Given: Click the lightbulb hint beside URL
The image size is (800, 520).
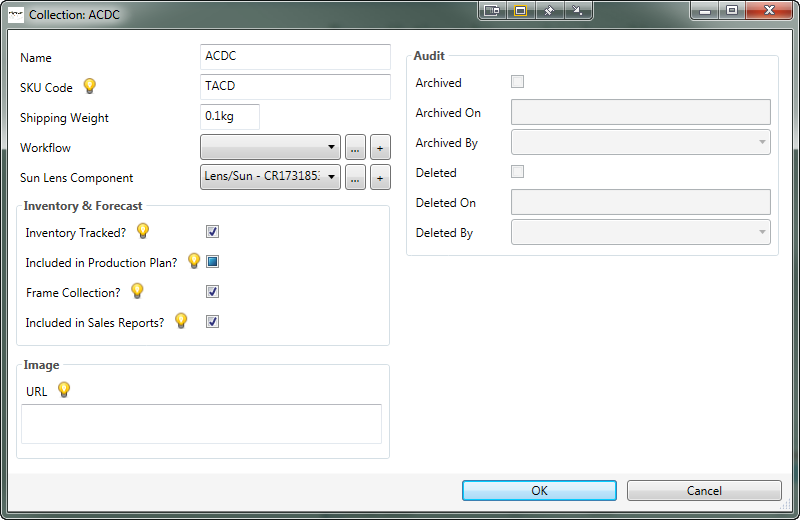Looking at the screenshot, I should [64, 390].
